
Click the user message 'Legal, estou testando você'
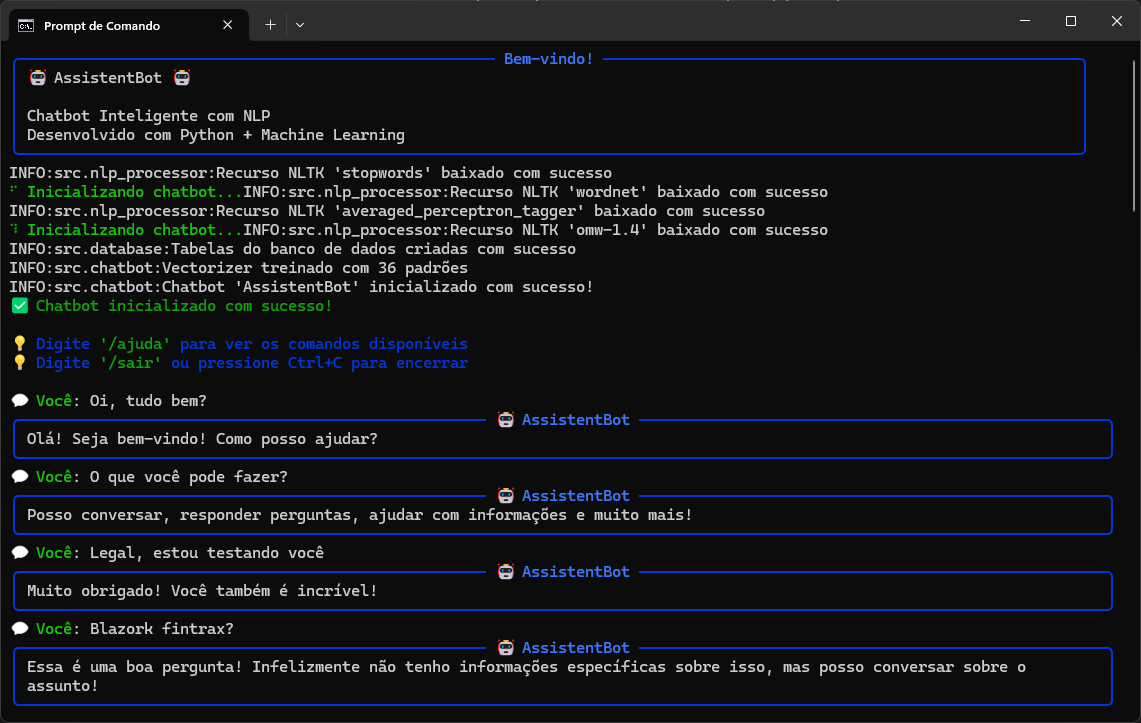[x=207, y=553]
